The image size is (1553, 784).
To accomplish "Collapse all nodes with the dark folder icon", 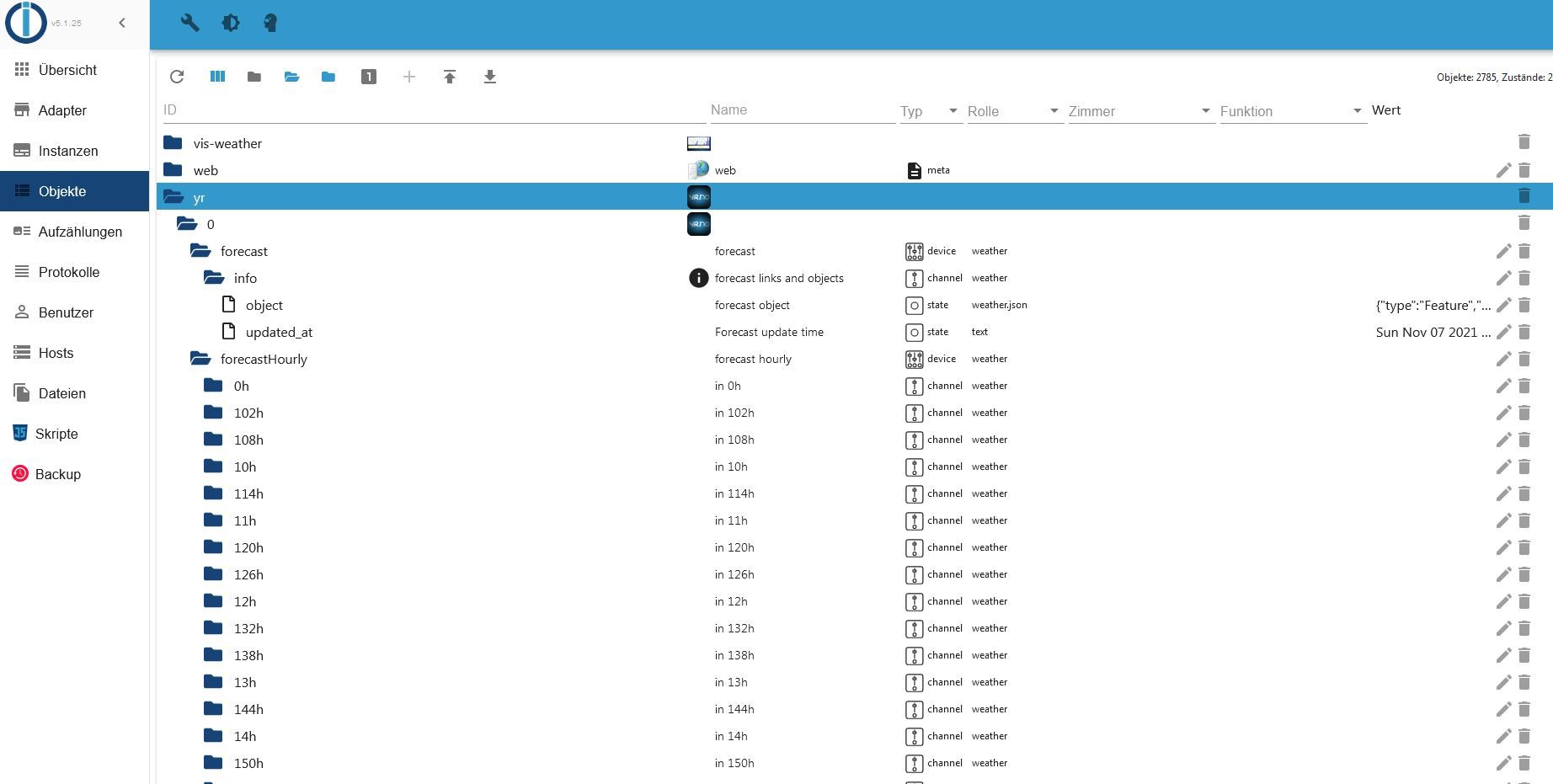I will [254, 77].
